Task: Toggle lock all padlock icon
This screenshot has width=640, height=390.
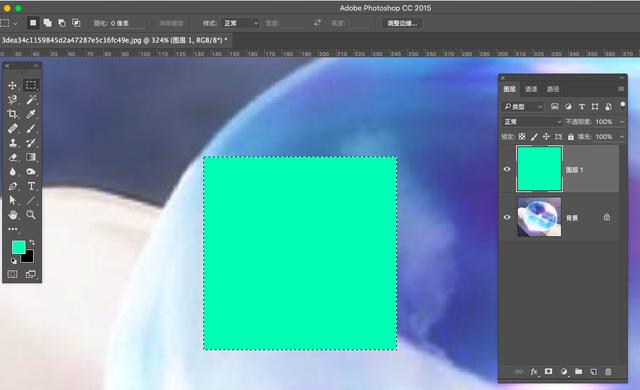Action: 571,137
